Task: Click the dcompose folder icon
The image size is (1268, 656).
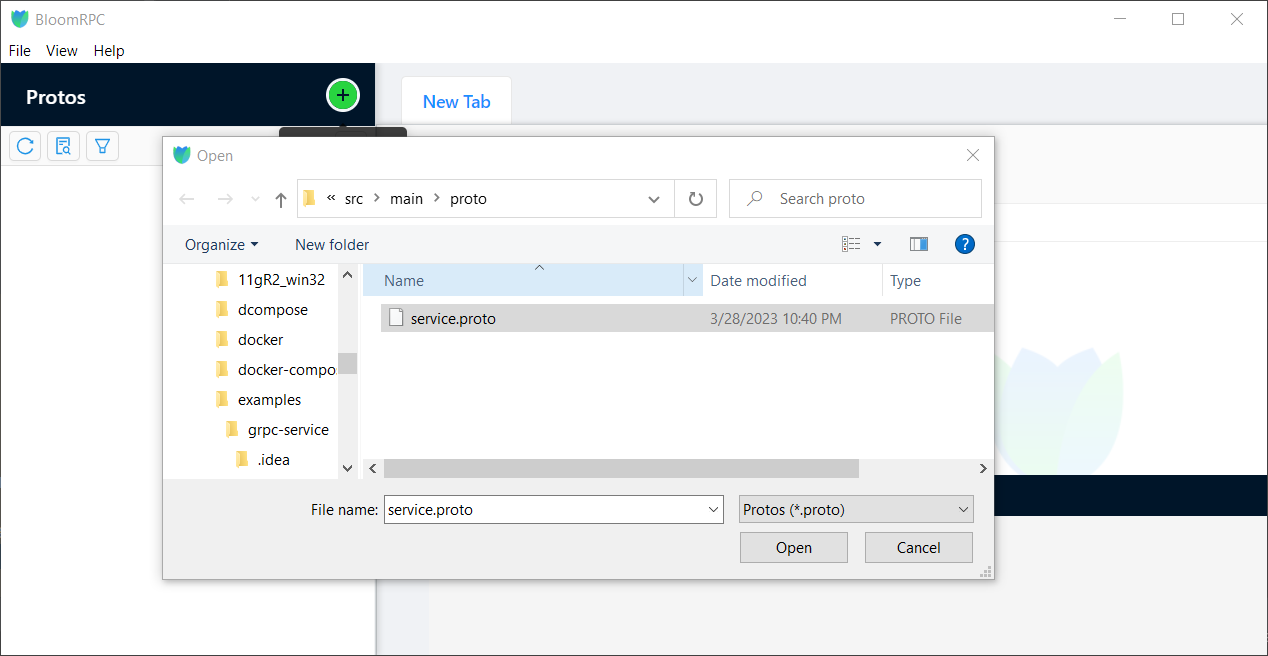Action: [x=222, y=309]
